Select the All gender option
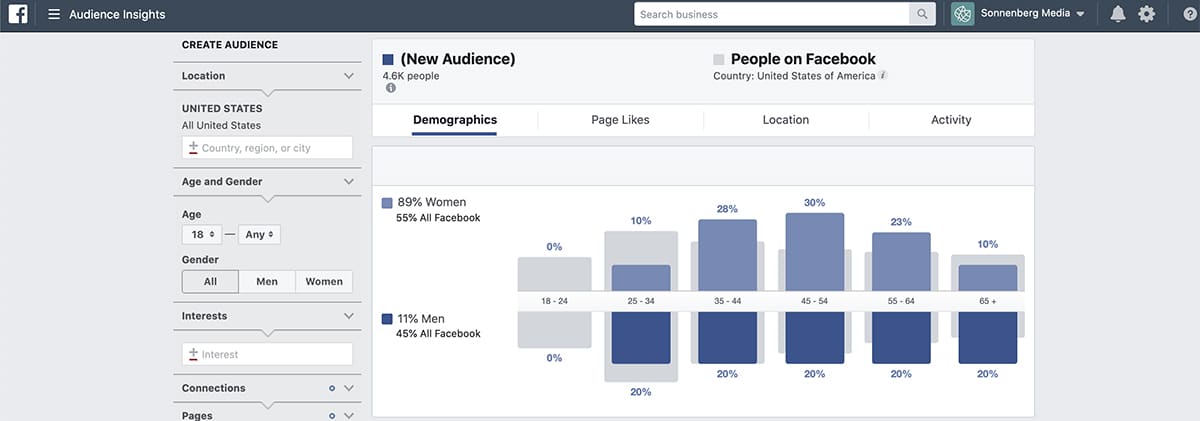Image resolution: width=1200 pixels, height=421 pixels. point(210,282)
